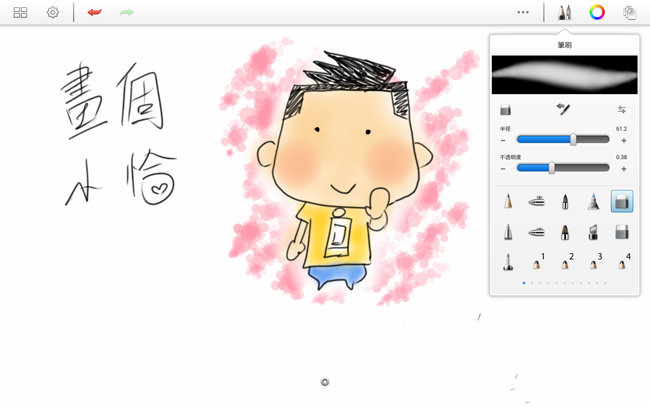650x406 pixels.
Task: Go to the first brush page dot
Action: pyautogui.click(x=524, y=283)
